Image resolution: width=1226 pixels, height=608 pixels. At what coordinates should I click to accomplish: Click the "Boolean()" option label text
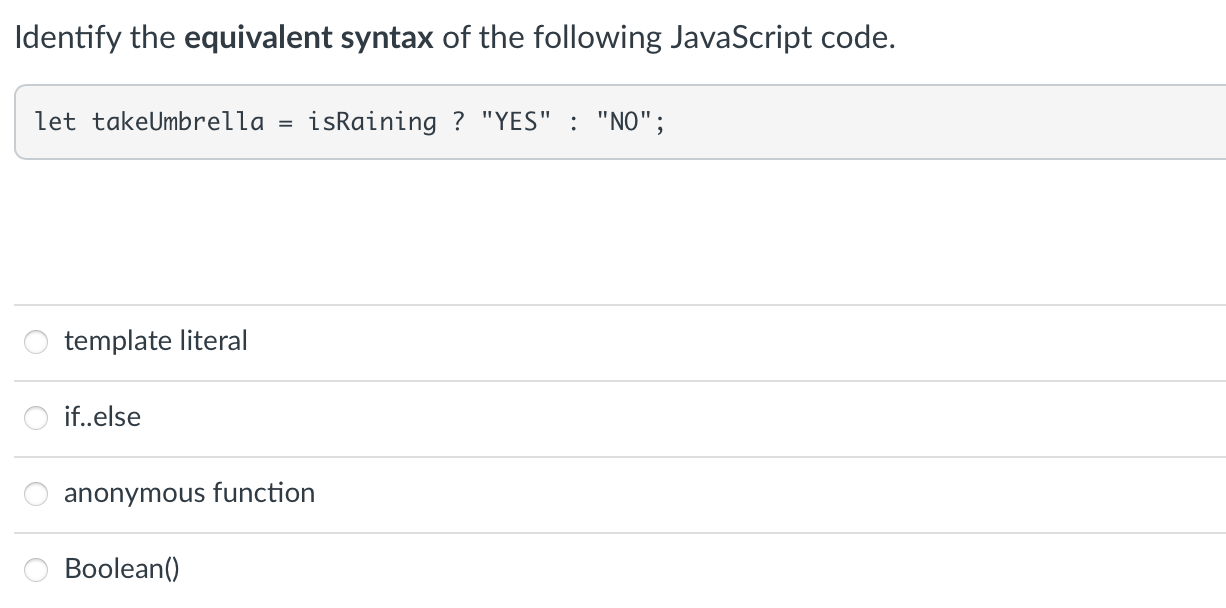tap(121, 570)
